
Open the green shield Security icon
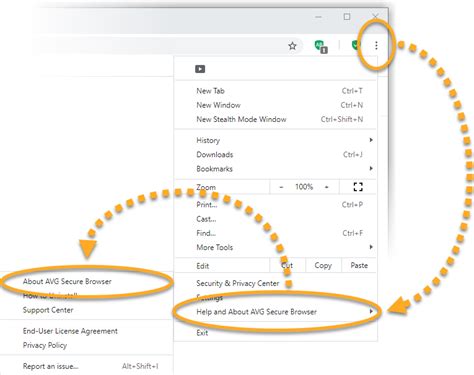(356, 45)
